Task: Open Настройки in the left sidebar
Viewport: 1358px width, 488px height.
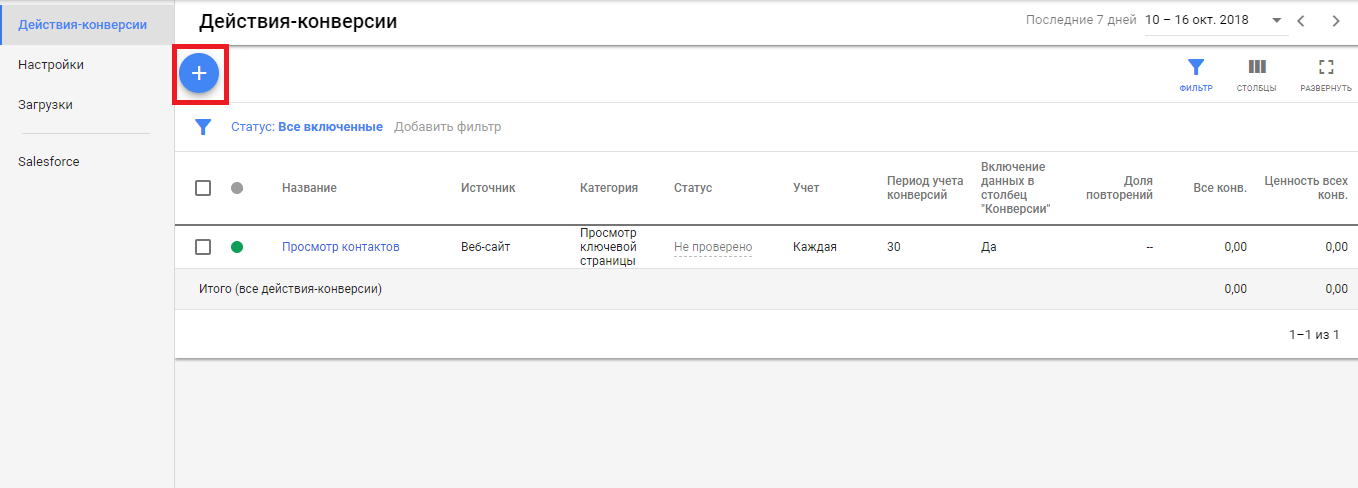Action: (x=51, y=64)
